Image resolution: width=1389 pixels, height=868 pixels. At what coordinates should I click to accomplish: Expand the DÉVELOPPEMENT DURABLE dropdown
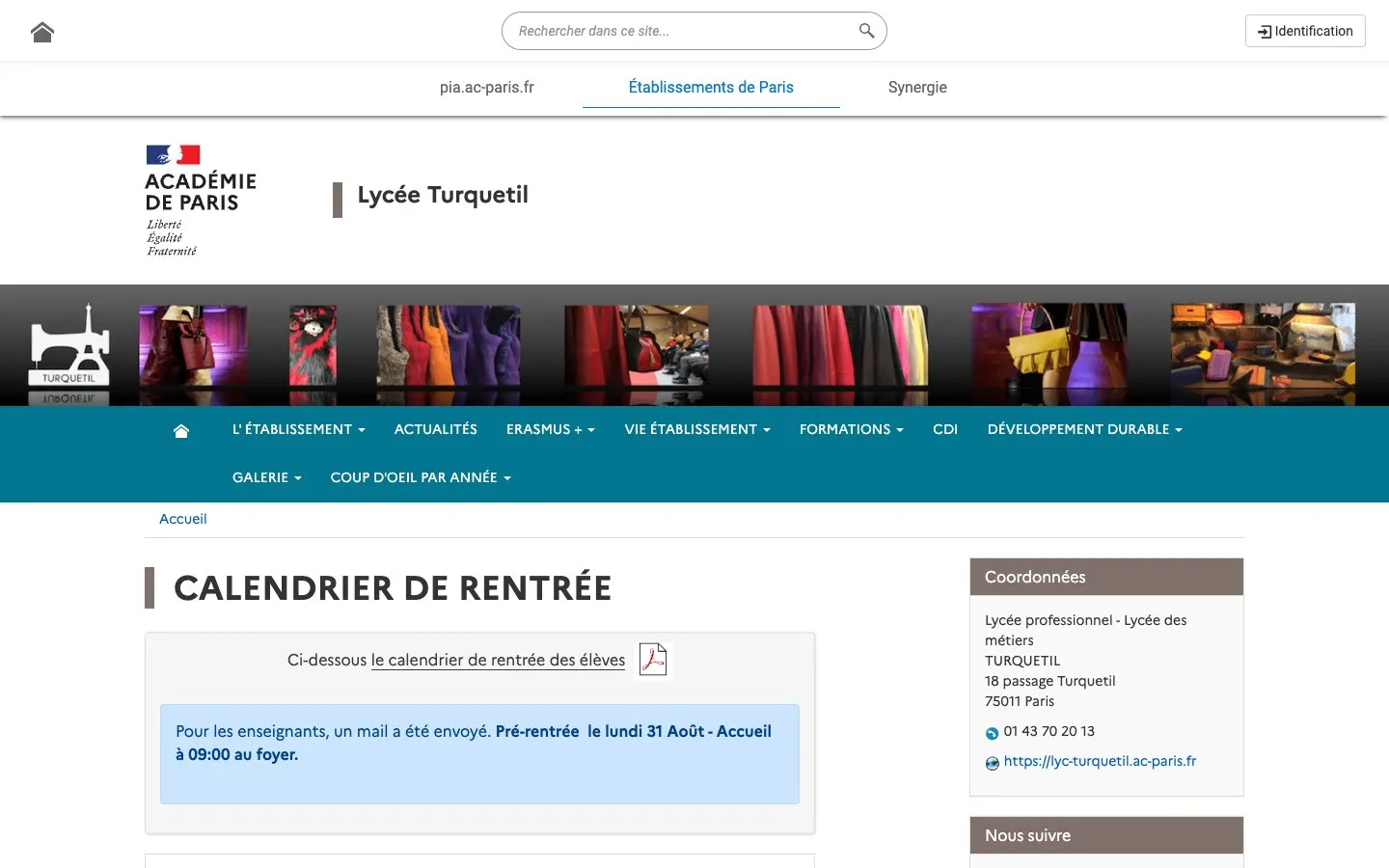1085,429
